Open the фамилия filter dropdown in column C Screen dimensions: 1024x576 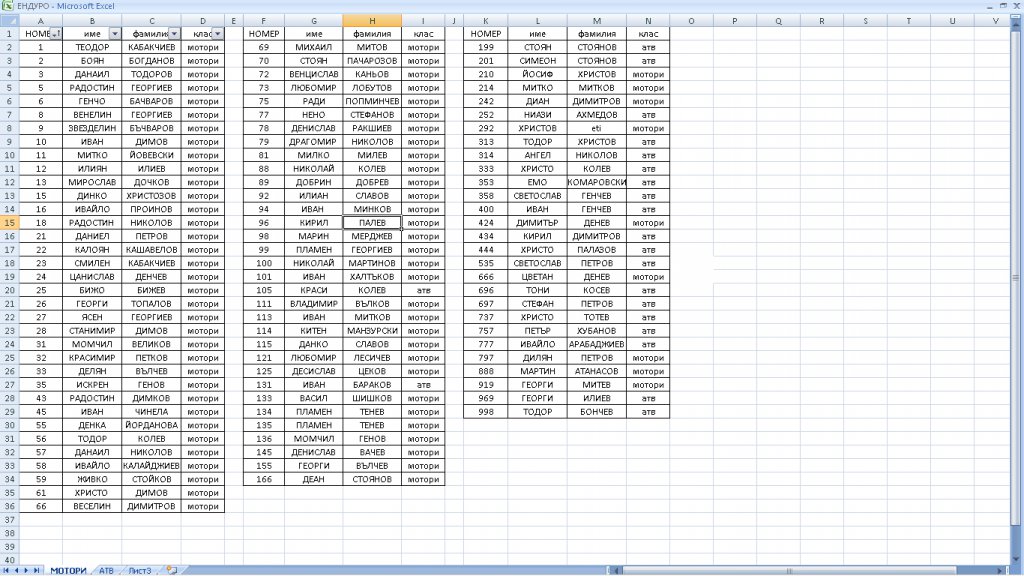pos(174,34)
